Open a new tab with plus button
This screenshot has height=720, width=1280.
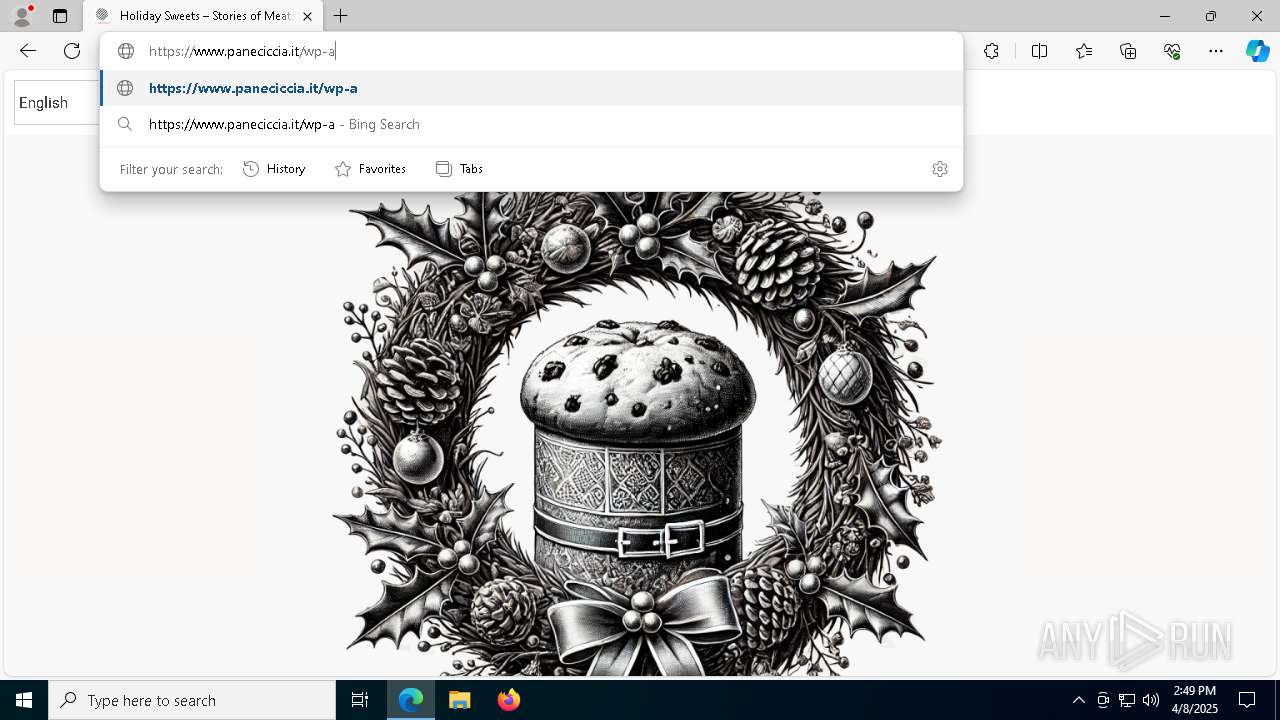[341, 16]
